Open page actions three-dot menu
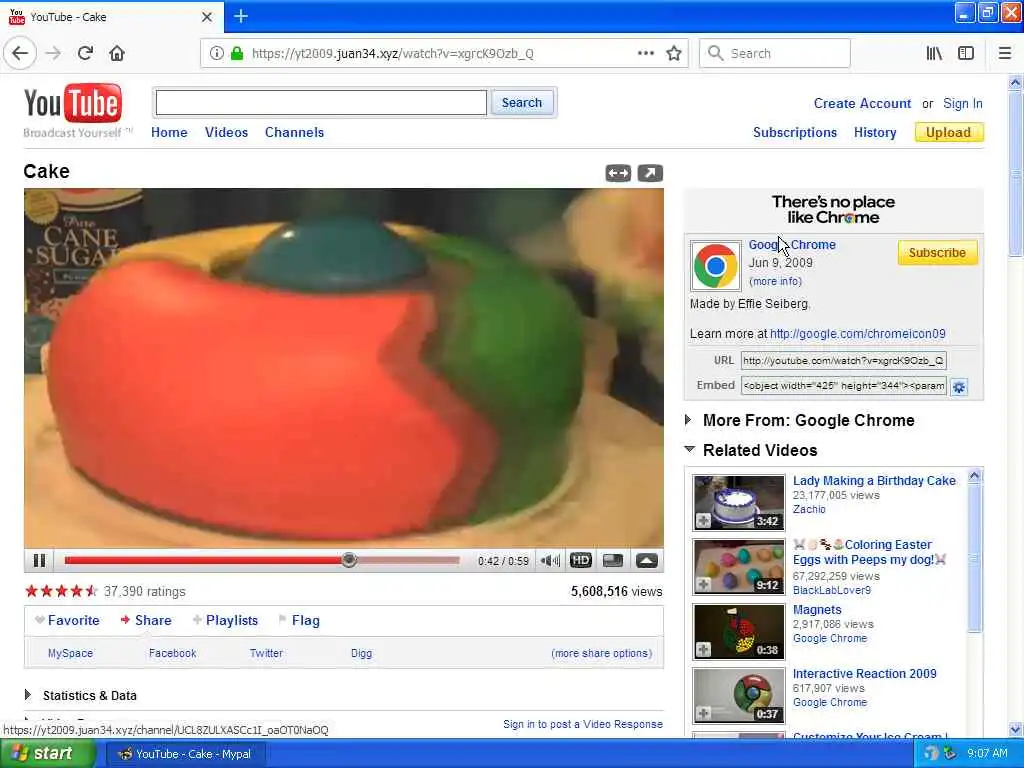Viewport: 1024px width, 768px height. 646,54
